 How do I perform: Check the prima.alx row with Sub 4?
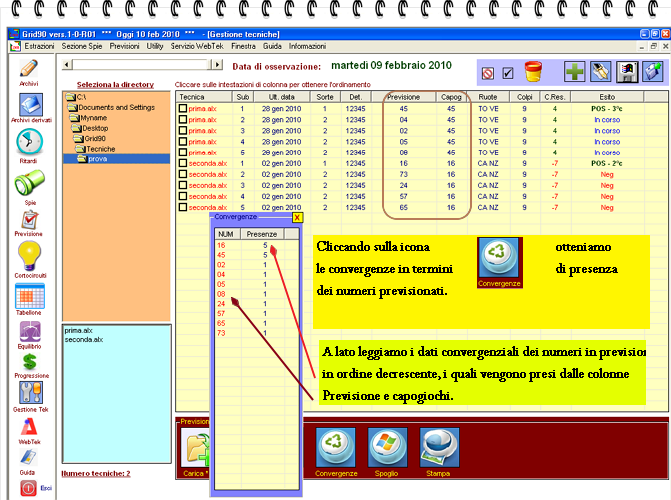[183, 142]
